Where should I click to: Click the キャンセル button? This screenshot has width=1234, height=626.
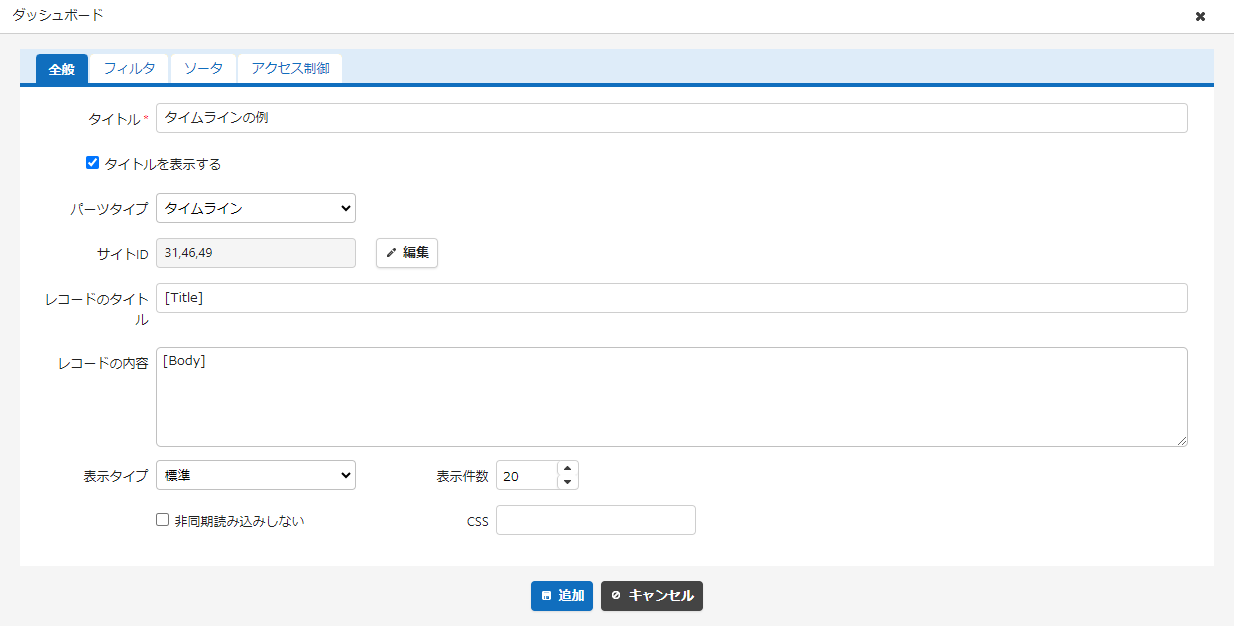652,596
